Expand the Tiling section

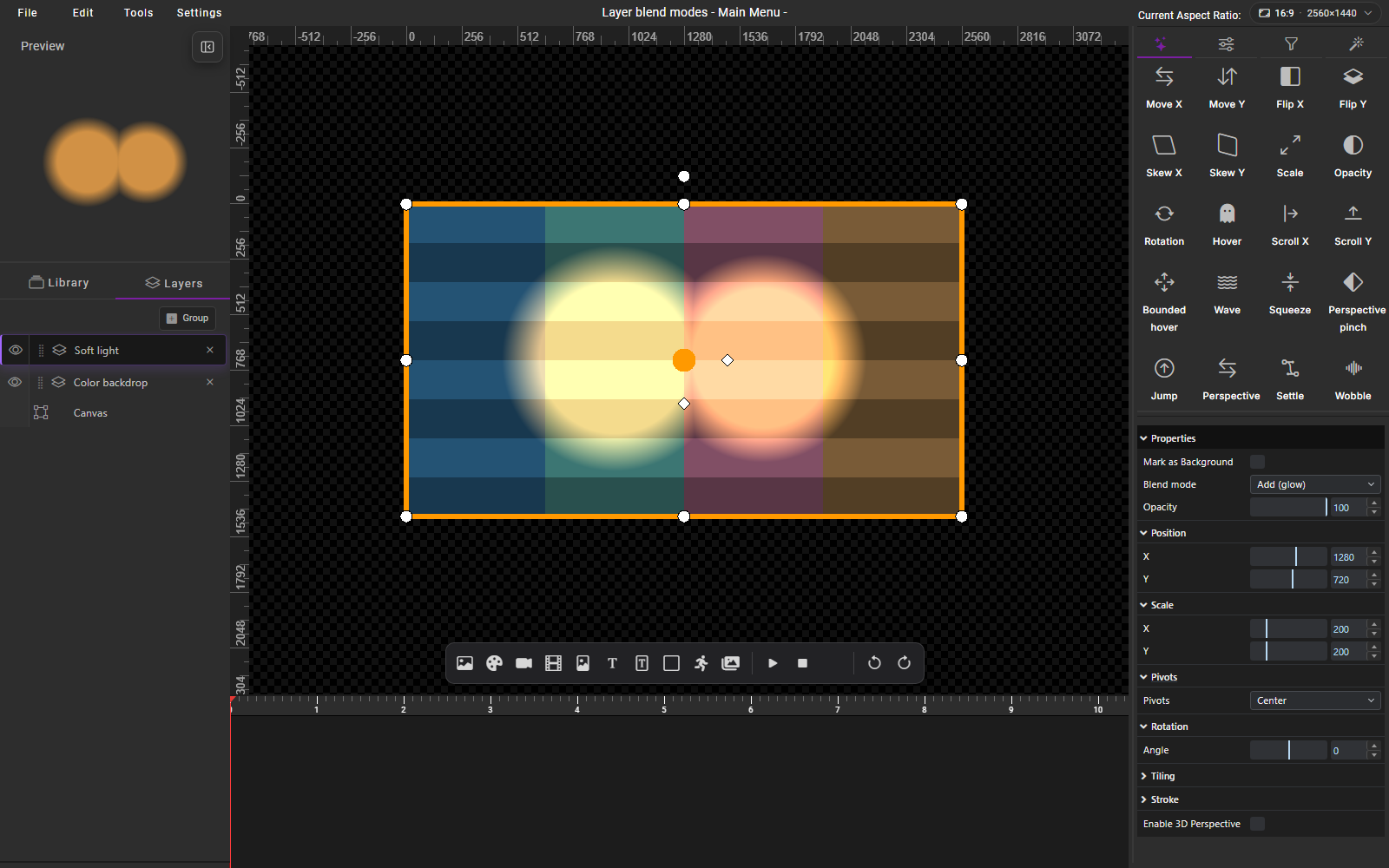coord(1162,776)
